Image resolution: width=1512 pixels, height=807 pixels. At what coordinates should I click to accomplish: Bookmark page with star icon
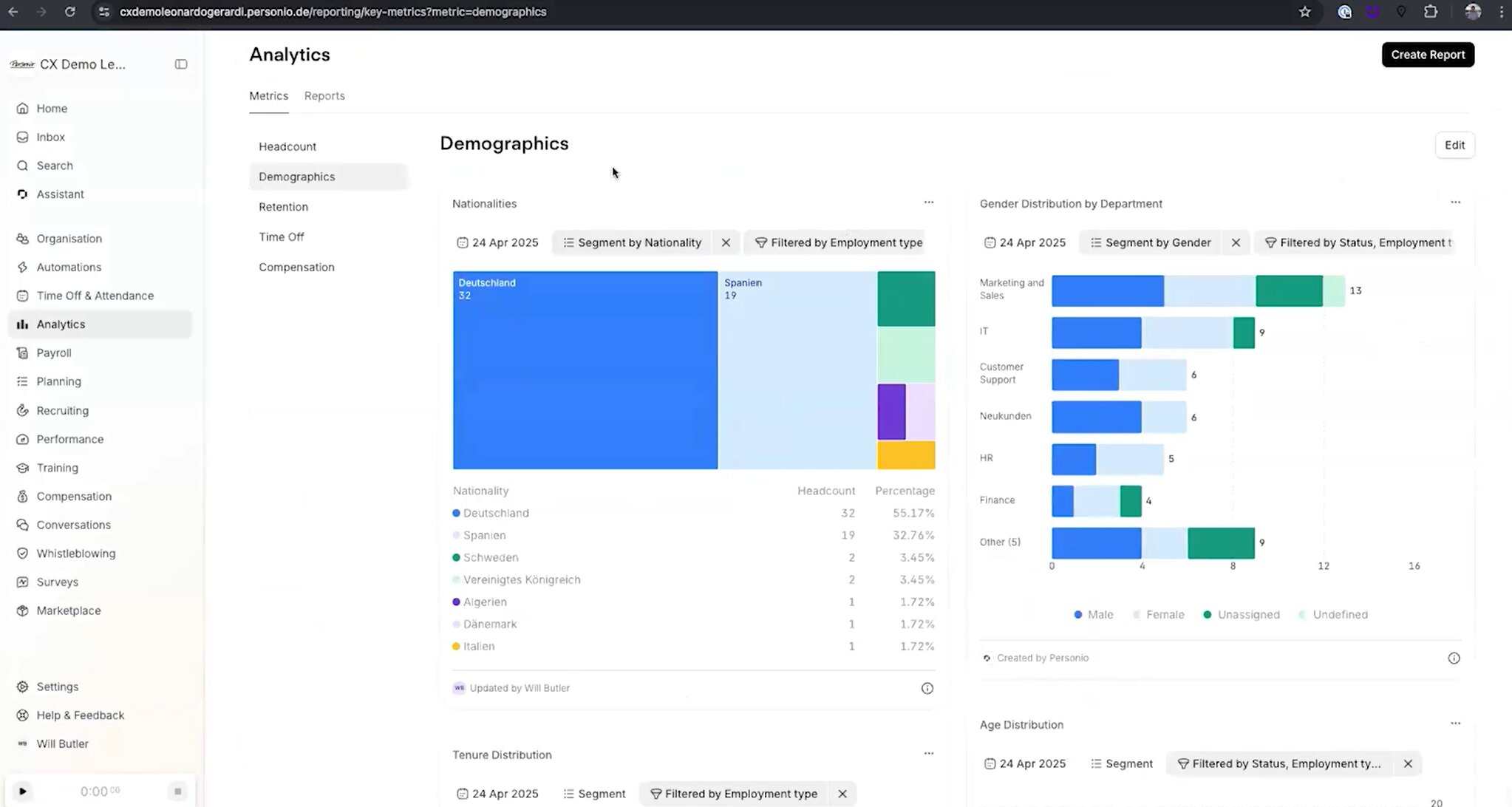(x=1304, y=12)
